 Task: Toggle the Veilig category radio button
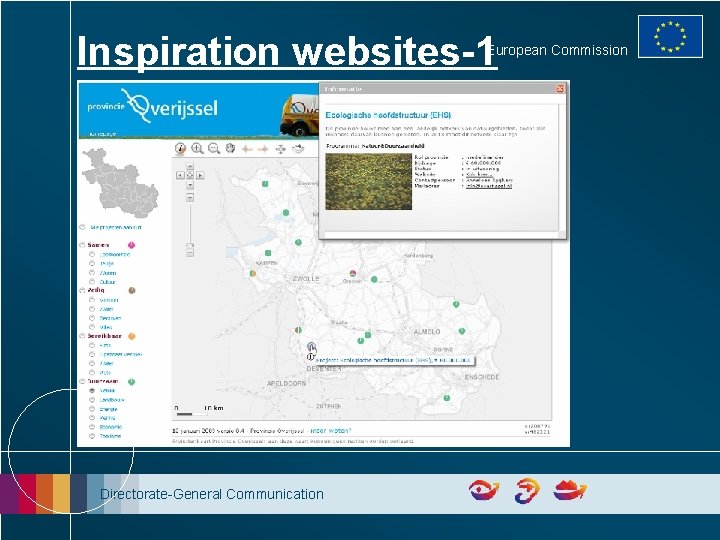82,290
